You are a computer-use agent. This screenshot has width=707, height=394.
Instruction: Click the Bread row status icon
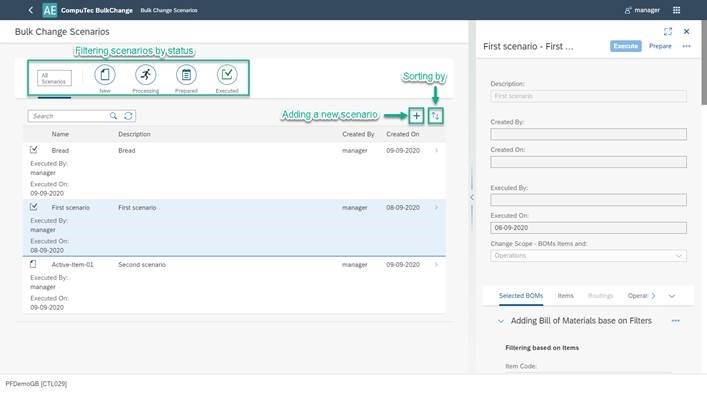(34, 150)
